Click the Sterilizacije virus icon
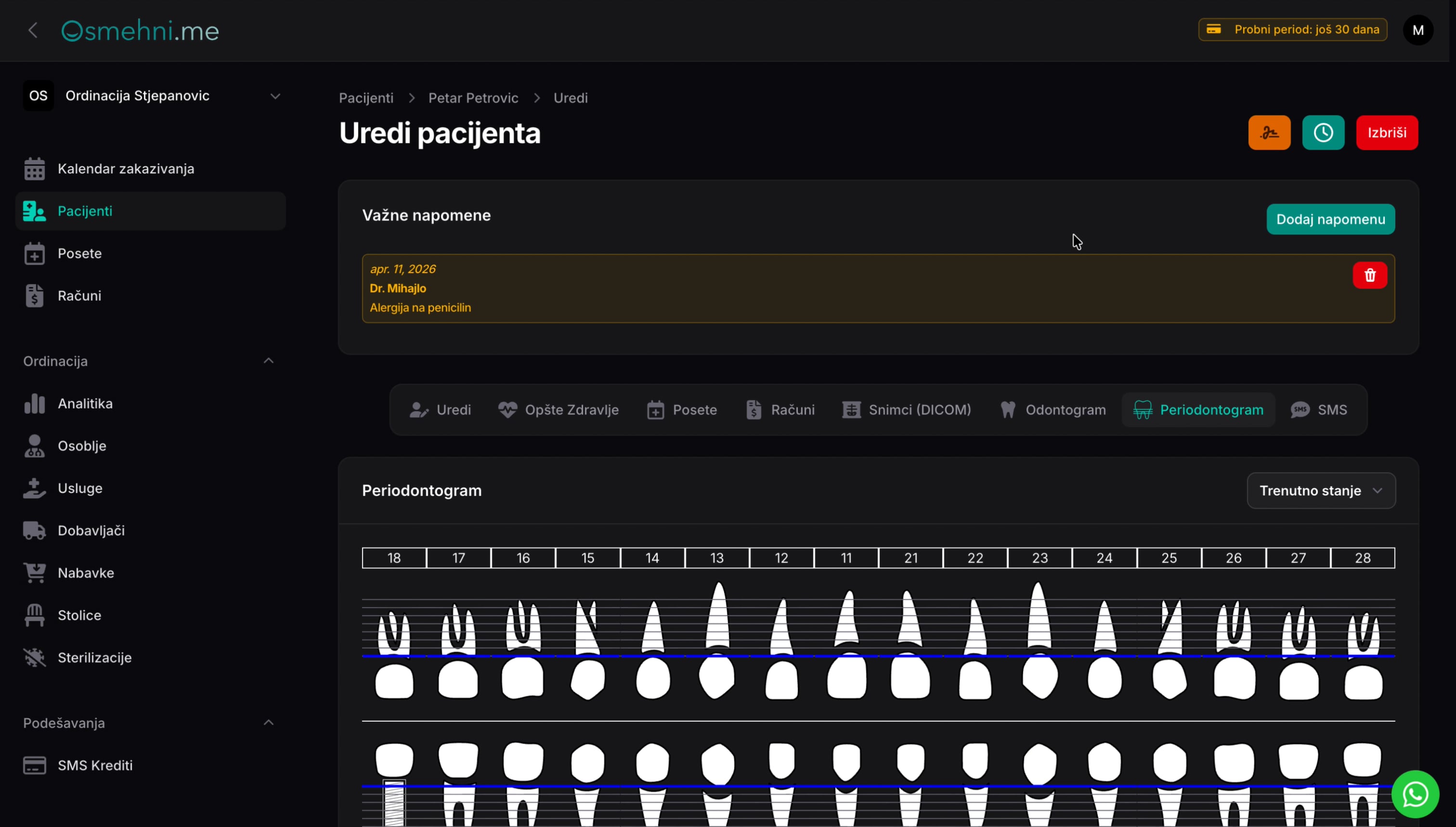 pos(34,658)
